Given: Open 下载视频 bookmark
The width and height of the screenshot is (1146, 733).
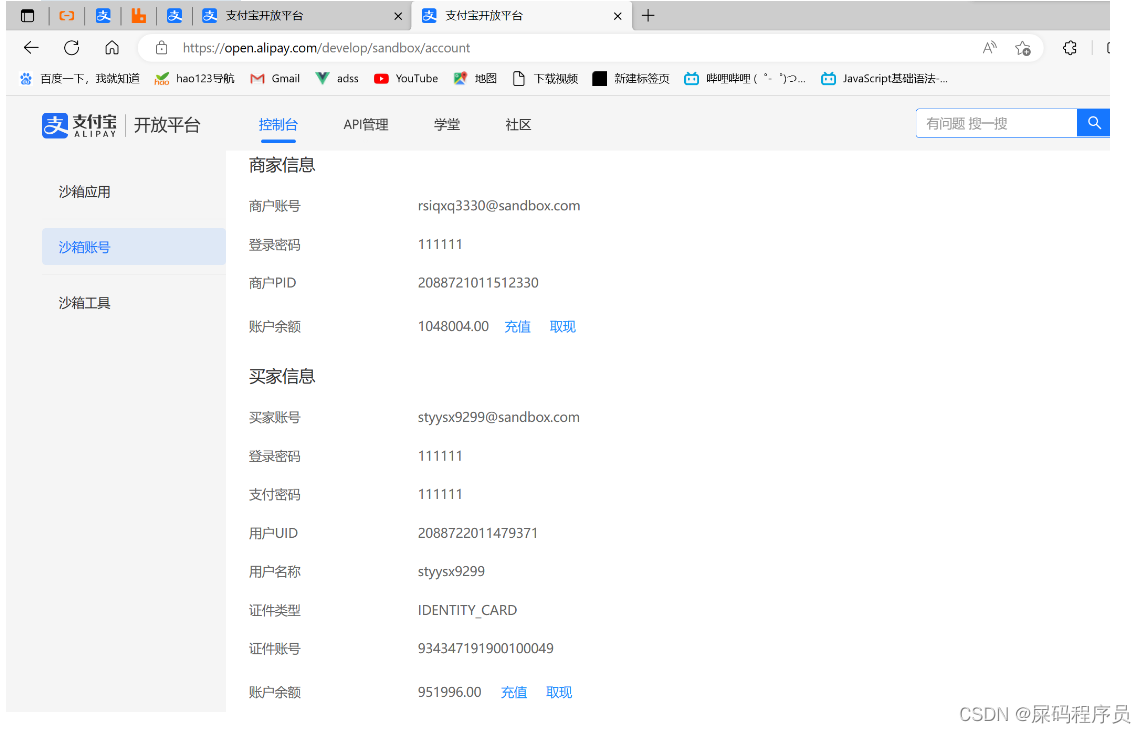Looking at the screenshot, I should (544, 78).
